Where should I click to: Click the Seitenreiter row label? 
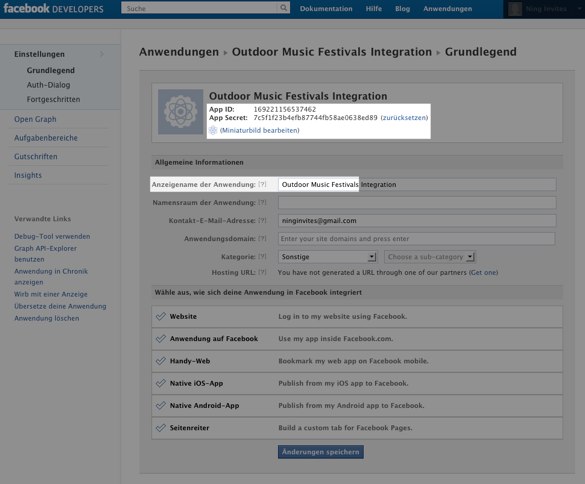(190, 428)
